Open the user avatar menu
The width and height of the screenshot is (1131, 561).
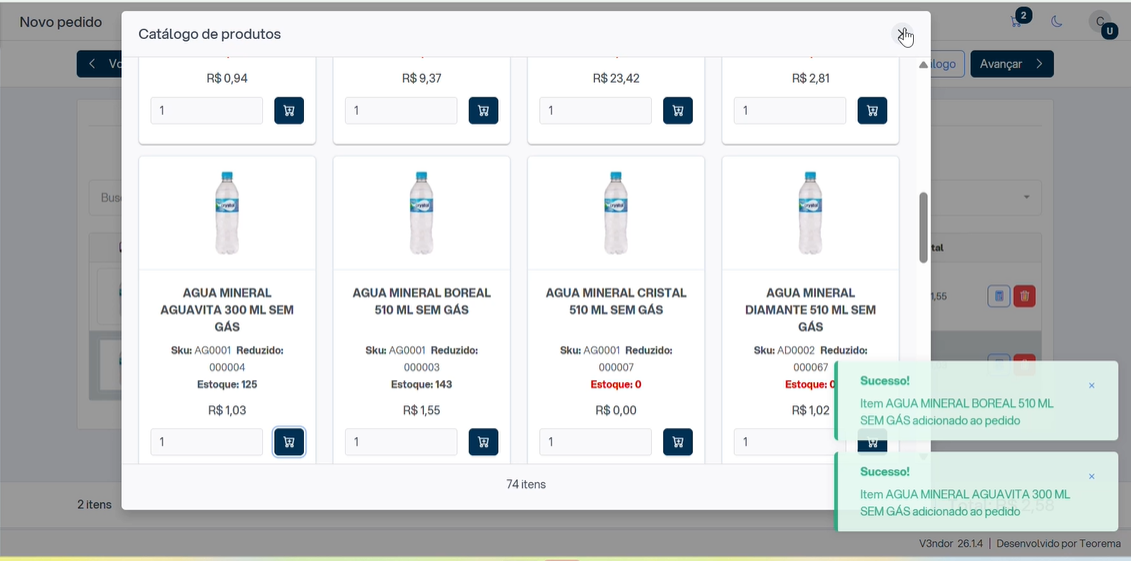[1101, 22]
